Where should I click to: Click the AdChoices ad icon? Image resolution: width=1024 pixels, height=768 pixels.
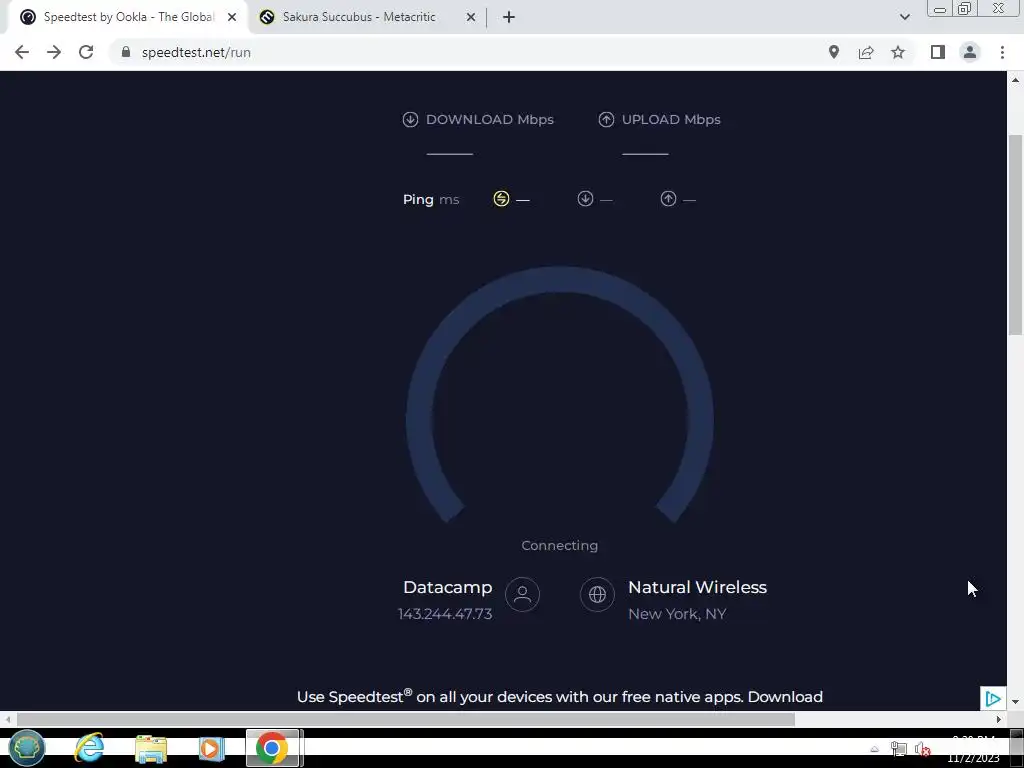(x=993, y=698)
